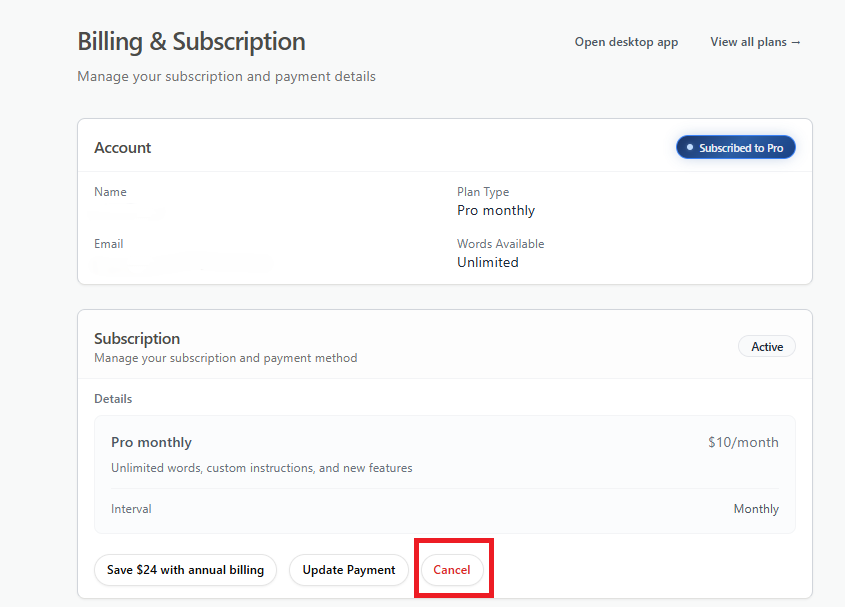Click the dot icon in the Pro badge
Viewport: 845px width, 607px height.
point(690,148)
